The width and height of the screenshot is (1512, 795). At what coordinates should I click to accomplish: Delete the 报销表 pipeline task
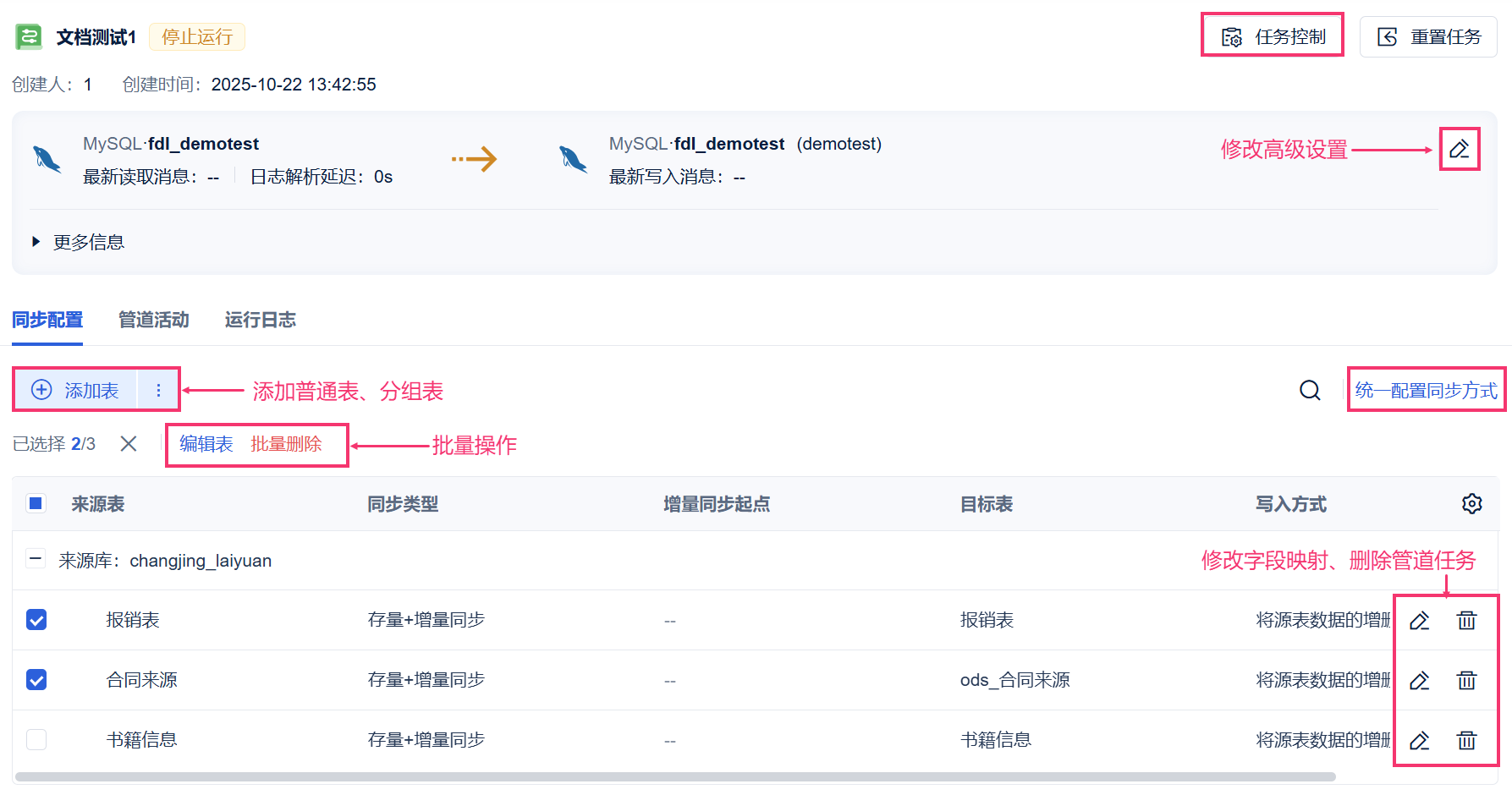pyautogui.click(x=1466, y=621)
